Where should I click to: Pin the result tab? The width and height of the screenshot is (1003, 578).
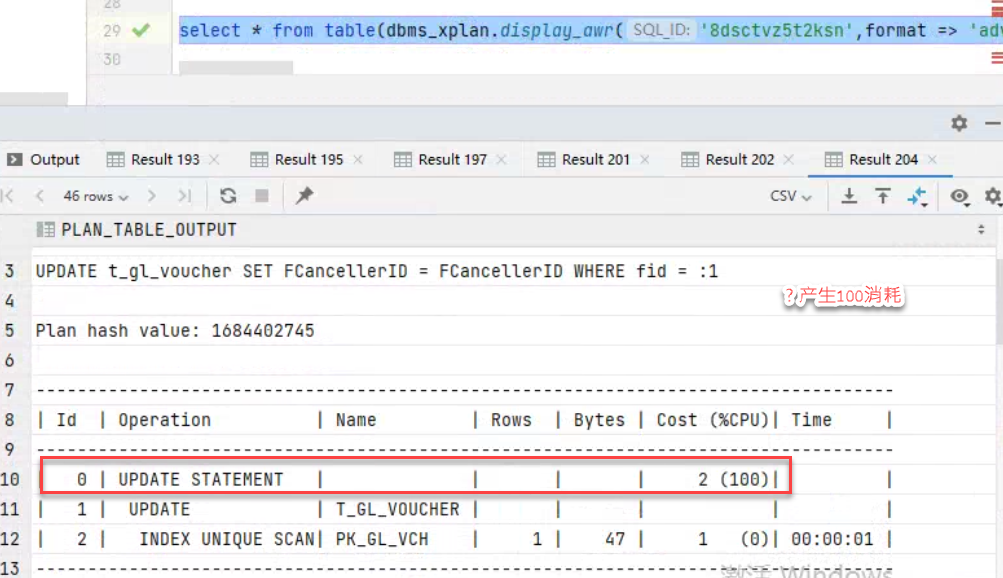304,196
